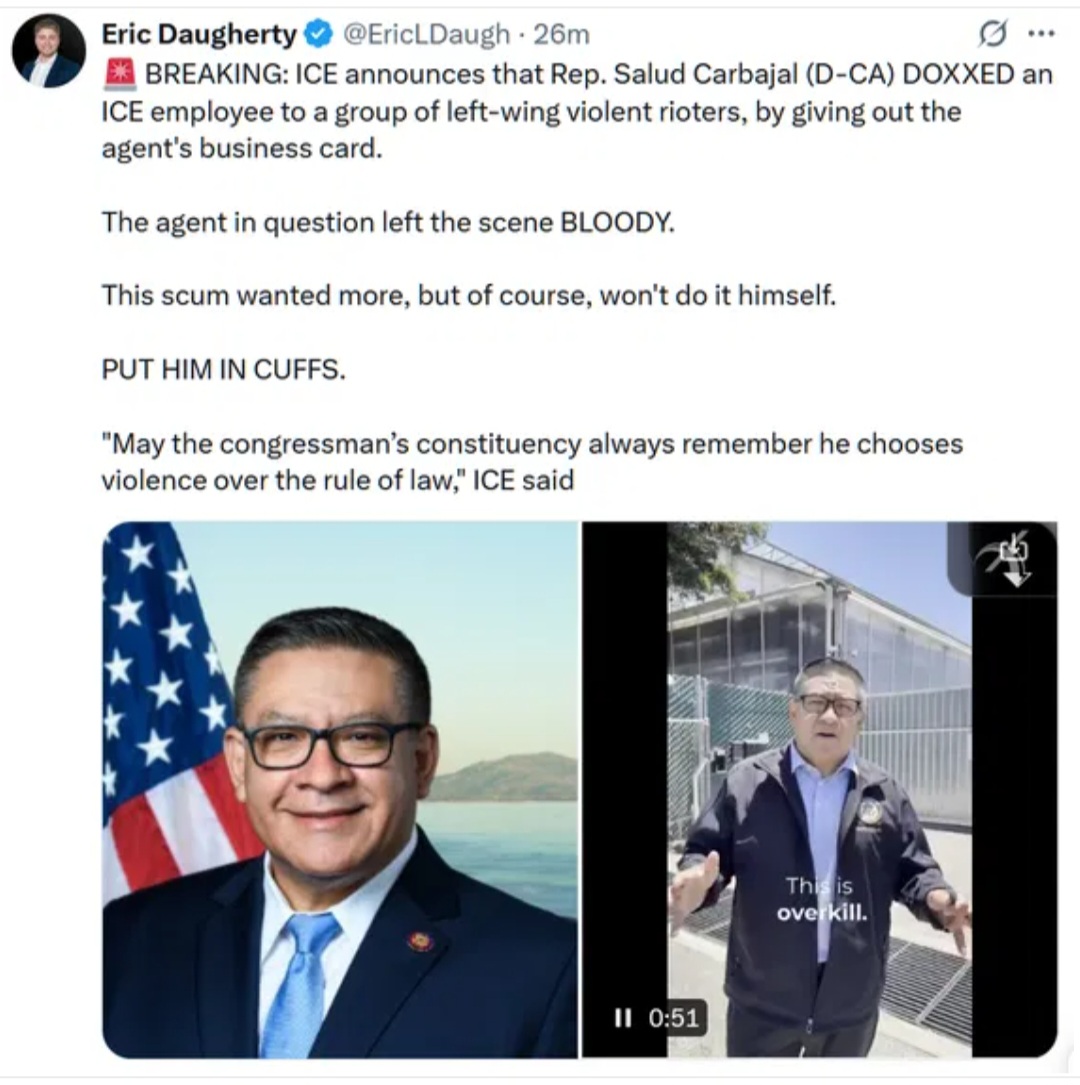Open the video showing the 'This is overkill.' caption
Viewport: 1080px width, 1085px height.
[820, 790]
